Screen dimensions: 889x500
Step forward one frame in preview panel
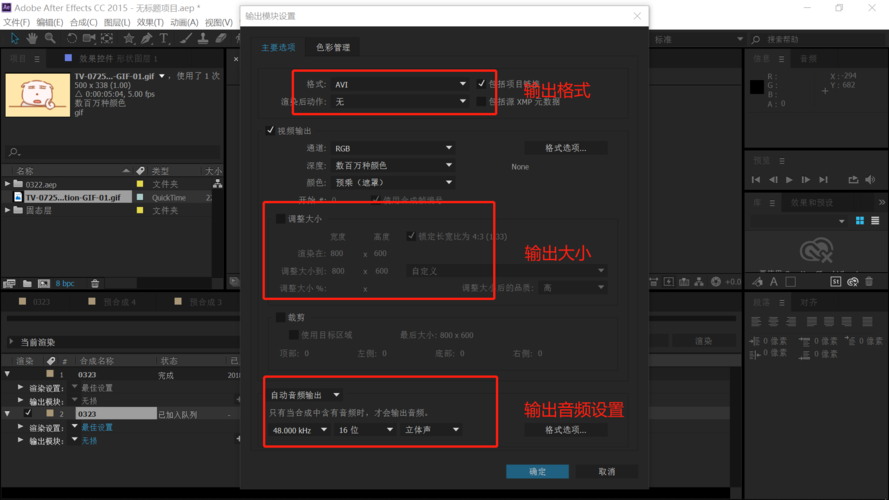coord(806,180)
